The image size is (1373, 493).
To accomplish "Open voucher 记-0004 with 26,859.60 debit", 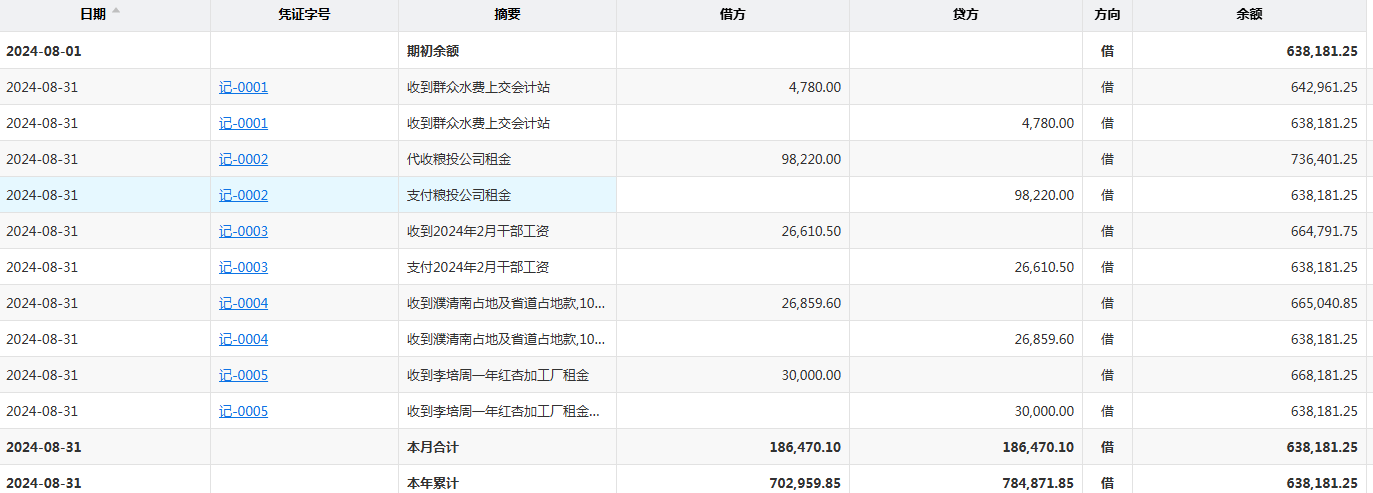I will pyautogui.click(x=243, y=304).
